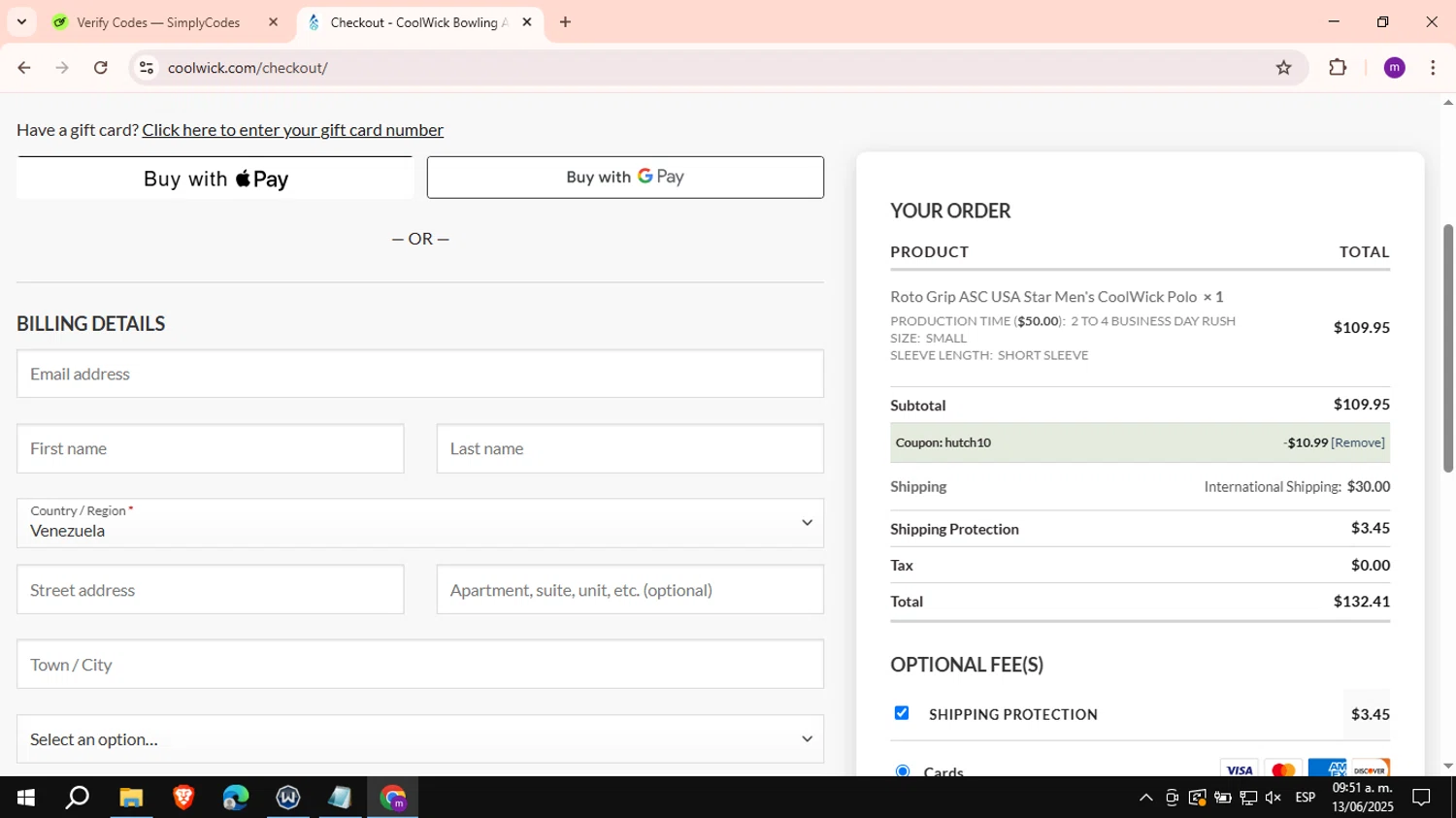The width and height of the screenshot is (1456, 818).
Task: Click the Meet Now tray icon
Action: (1172, 798)
